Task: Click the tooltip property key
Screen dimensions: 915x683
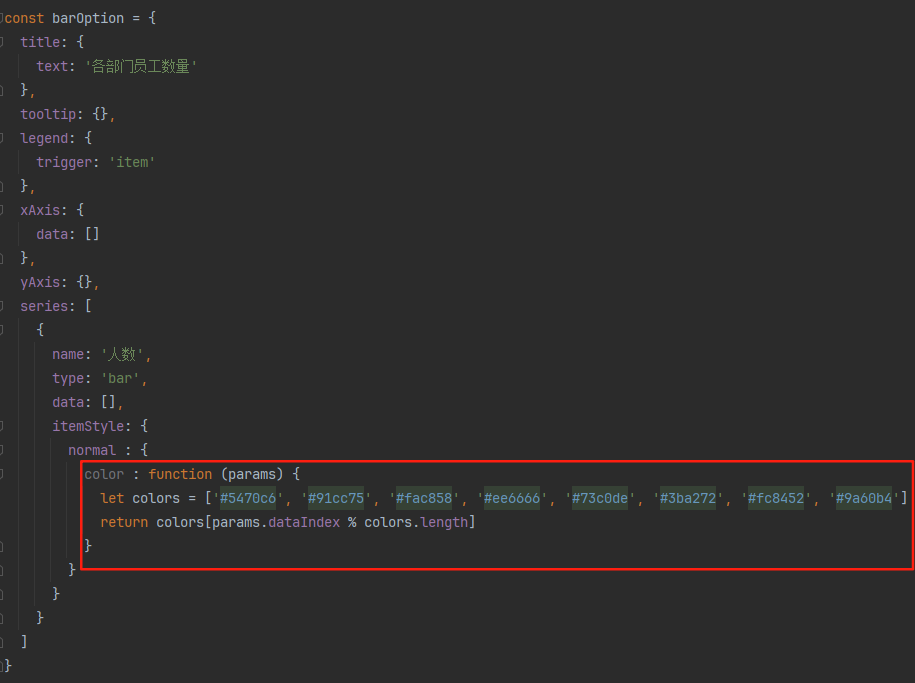Action: click(x=48, y=114)
